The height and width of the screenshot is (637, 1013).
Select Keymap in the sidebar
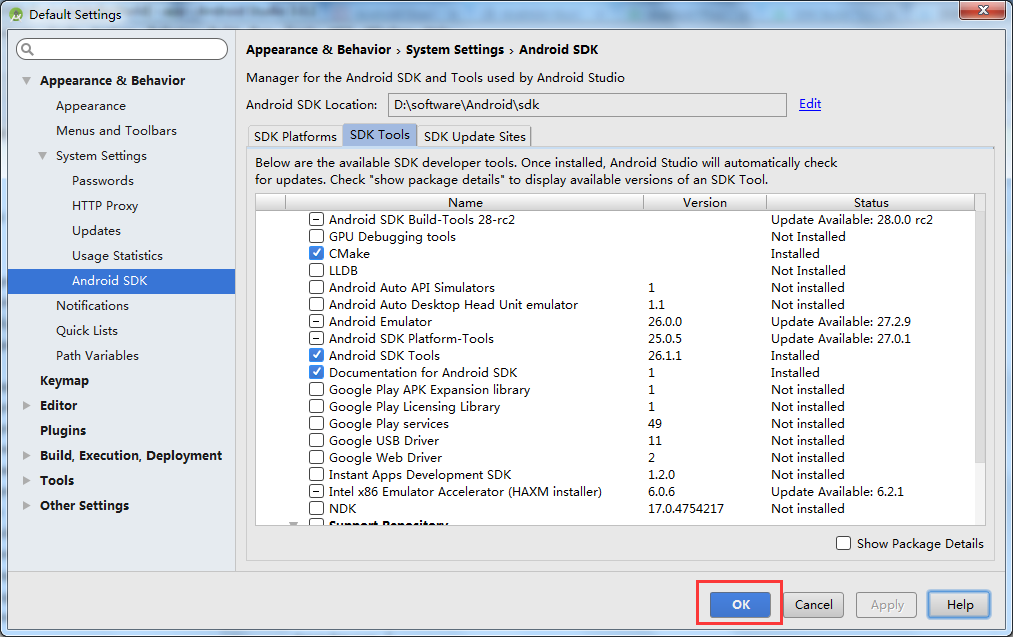coord(65,381)
